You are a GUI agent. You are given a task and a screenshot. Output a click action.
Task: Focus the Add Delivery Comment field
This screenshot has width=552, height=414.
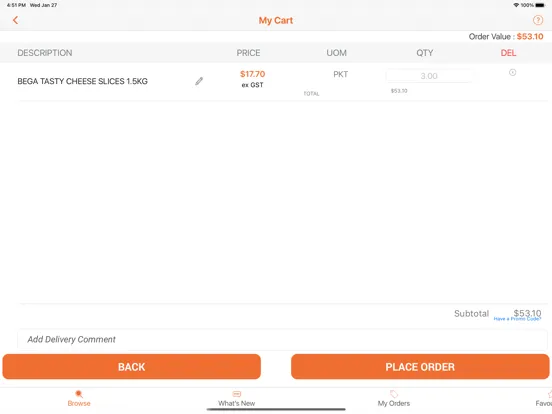[282, 339]
